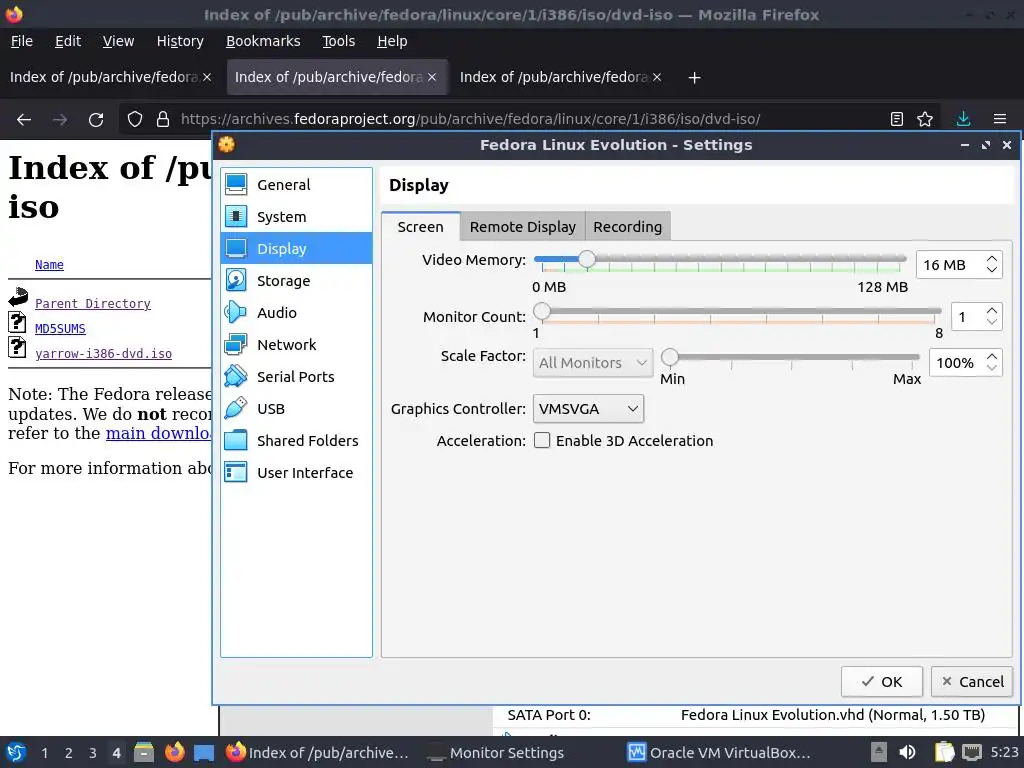Click the Display monitor icon in sidebar
The image size is (1024, 768).
click(x=236, y=248)
